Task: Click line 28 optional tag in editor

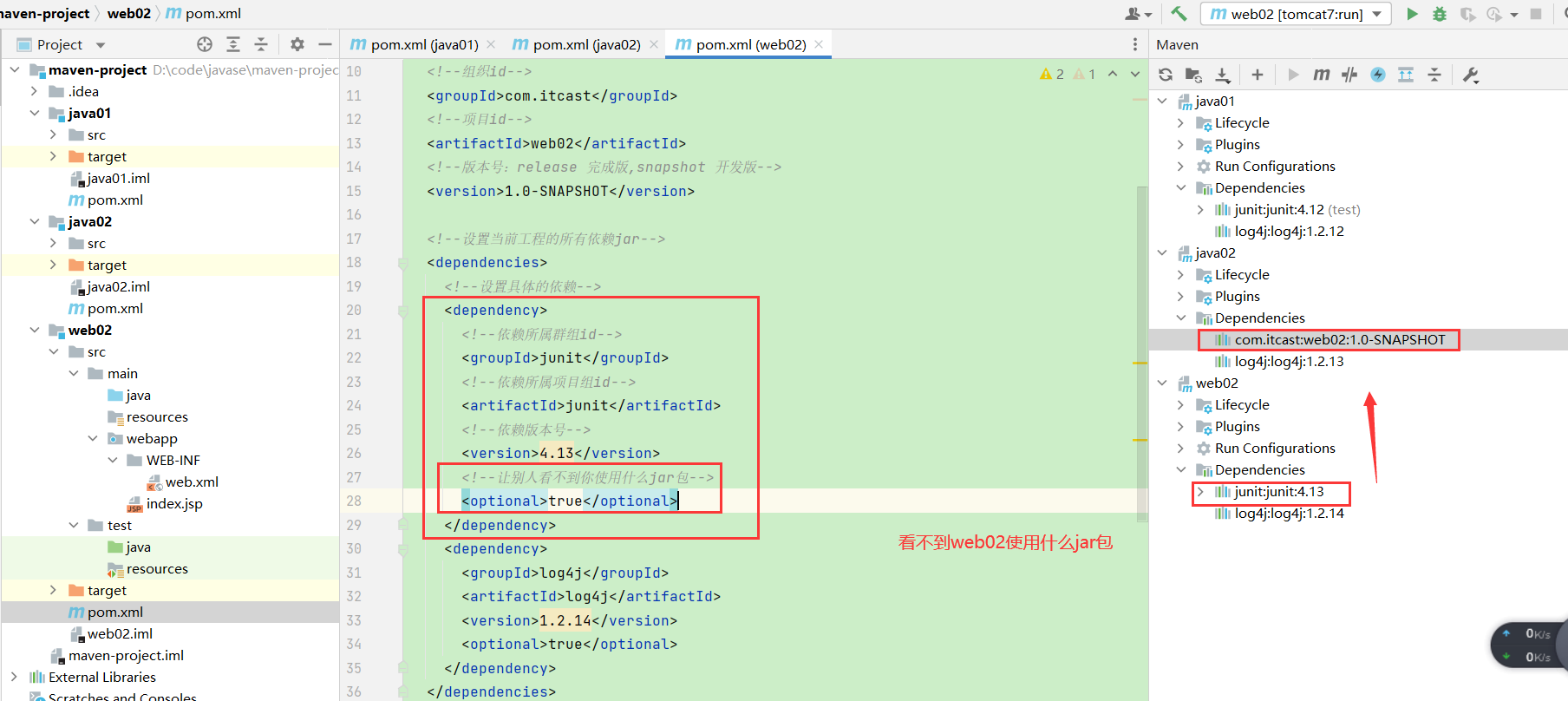Action: [x=569, y=501]
